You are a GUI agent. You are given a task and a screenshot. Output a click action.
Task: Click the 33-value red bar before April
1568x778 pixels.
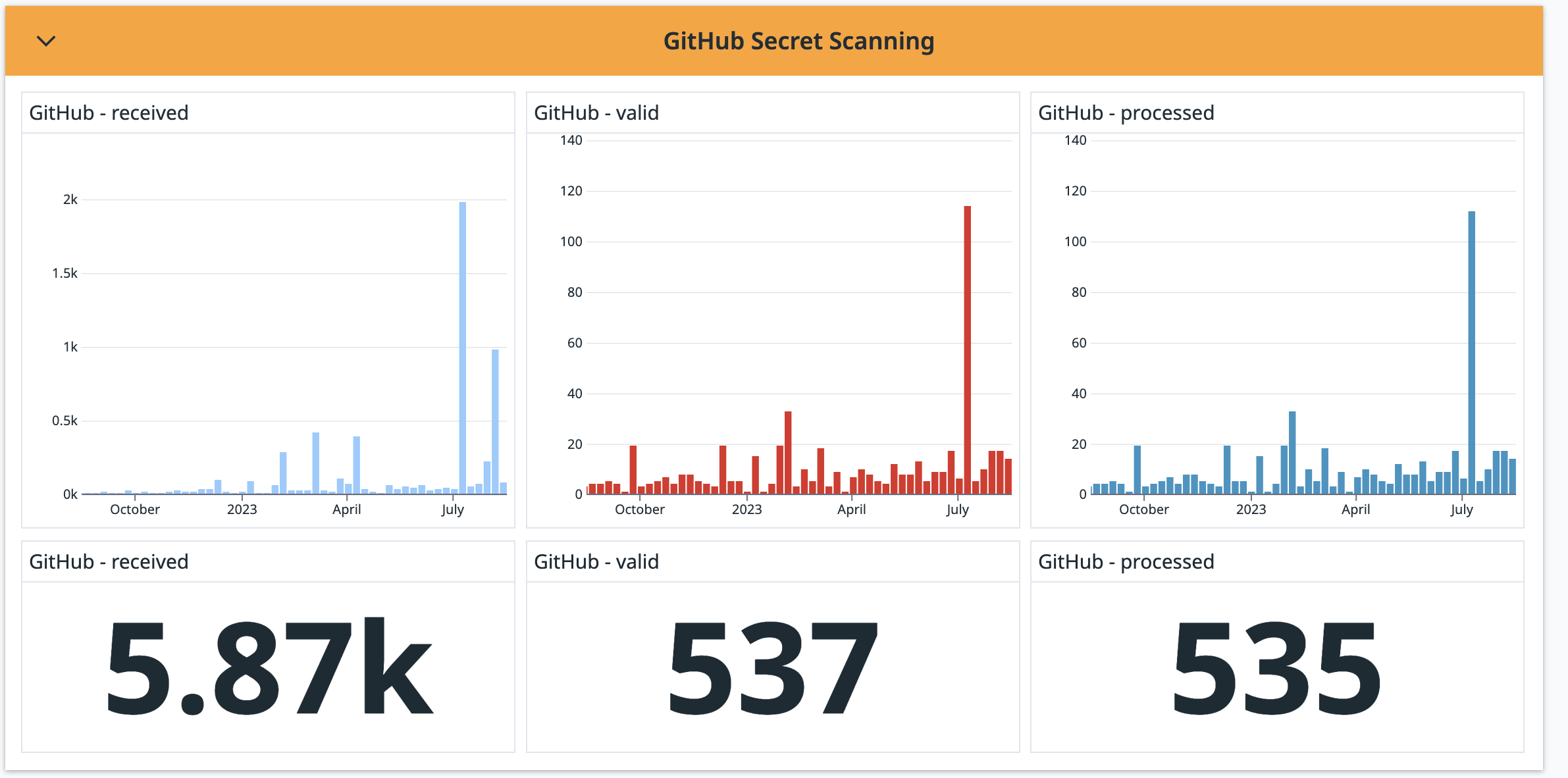788,452
